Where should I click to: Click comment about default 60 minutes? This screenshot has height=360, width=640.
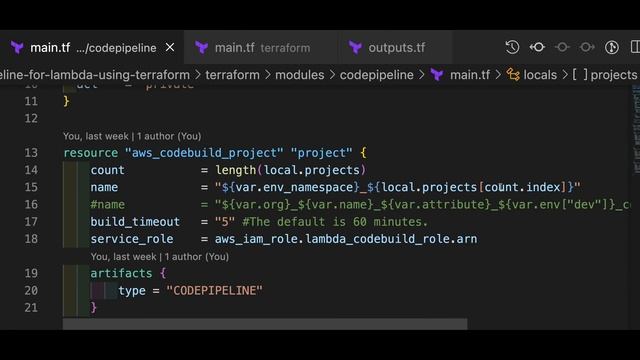(x=335, y=222)
